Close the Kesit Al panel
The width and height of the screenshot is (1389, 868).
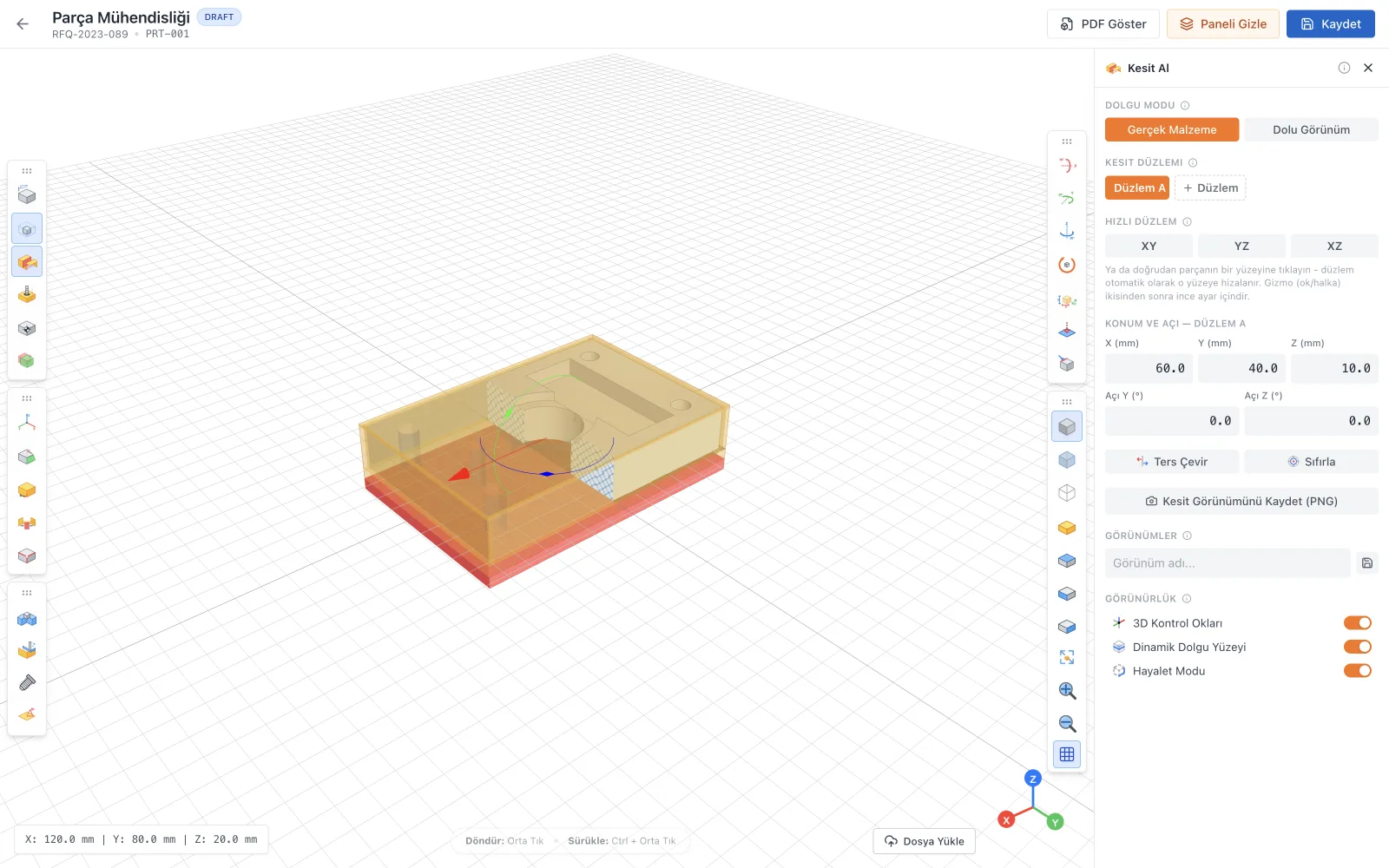[1368, 68]
